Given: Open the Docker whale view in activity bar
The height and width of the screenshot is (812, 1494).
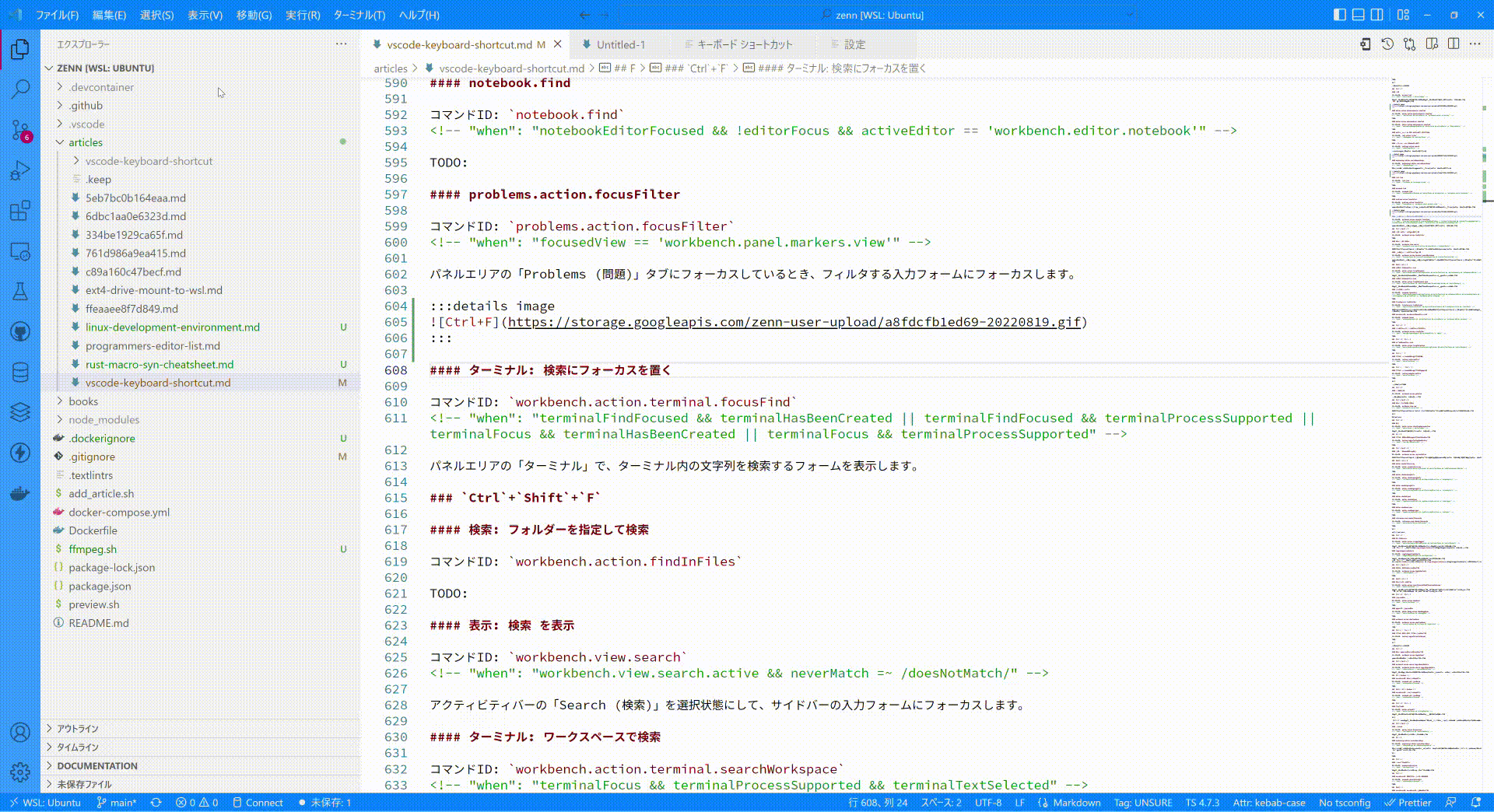Looking at the screenshot, I should 20,493.
